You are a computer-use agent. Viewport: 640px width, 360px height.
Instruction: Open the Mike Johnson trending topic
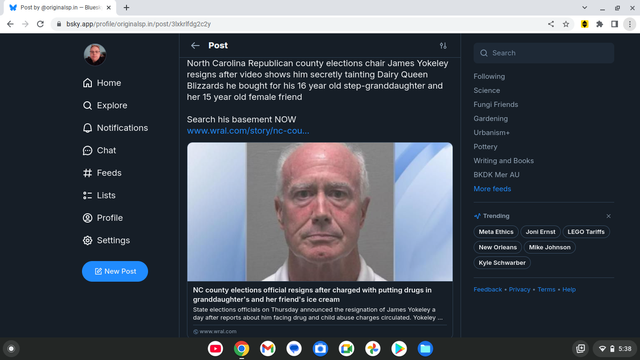549,247
